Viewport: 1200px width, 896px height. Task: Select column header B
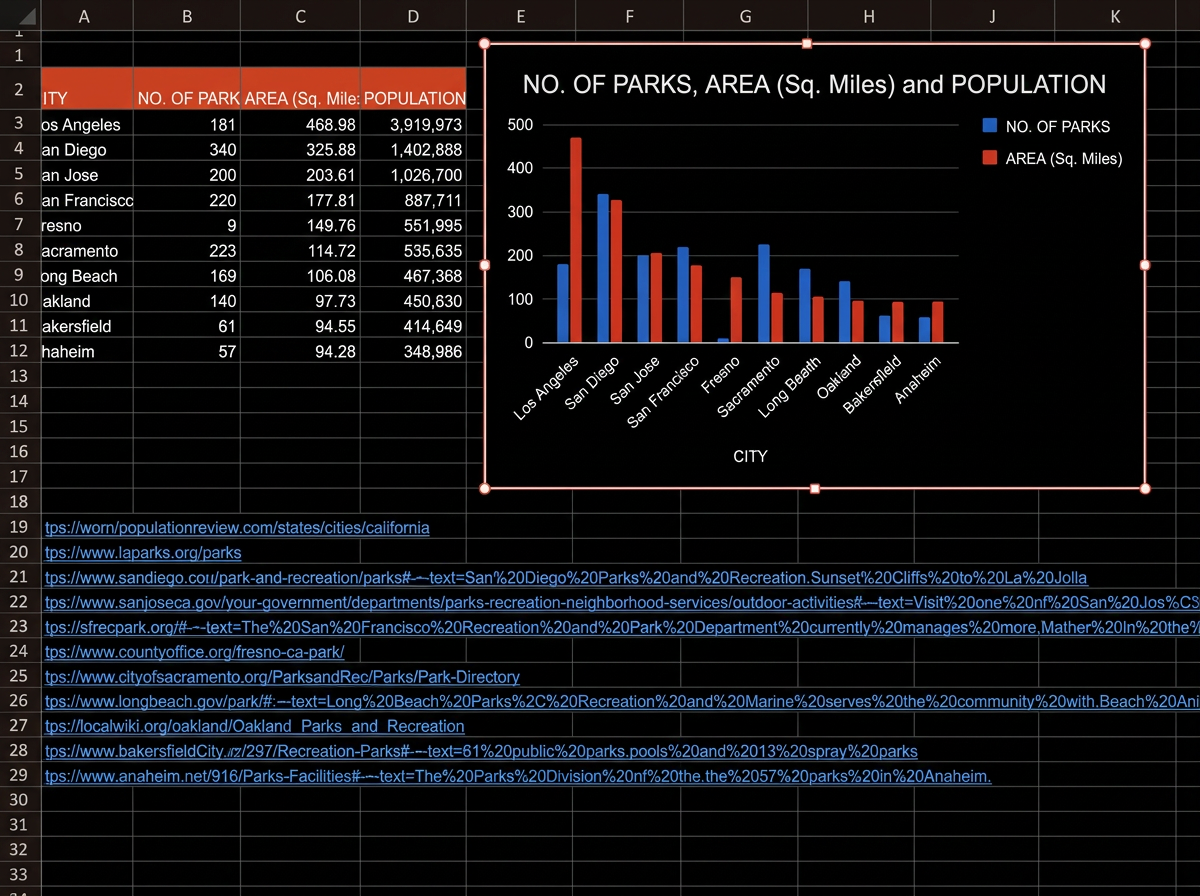point(188,16)
